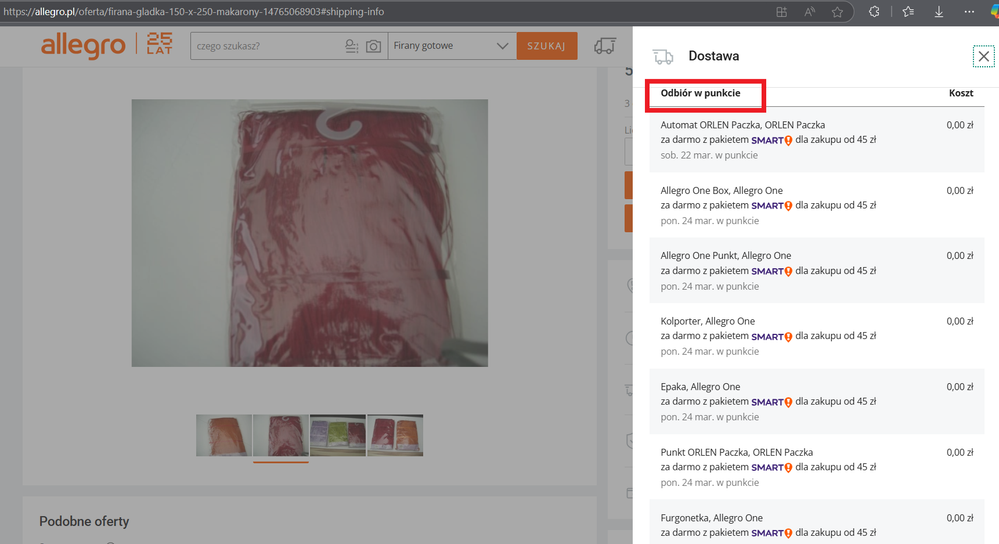Select the third multi-color curtains thumbnail
This screenshot has width=999, height=544.
pos(338,435)
